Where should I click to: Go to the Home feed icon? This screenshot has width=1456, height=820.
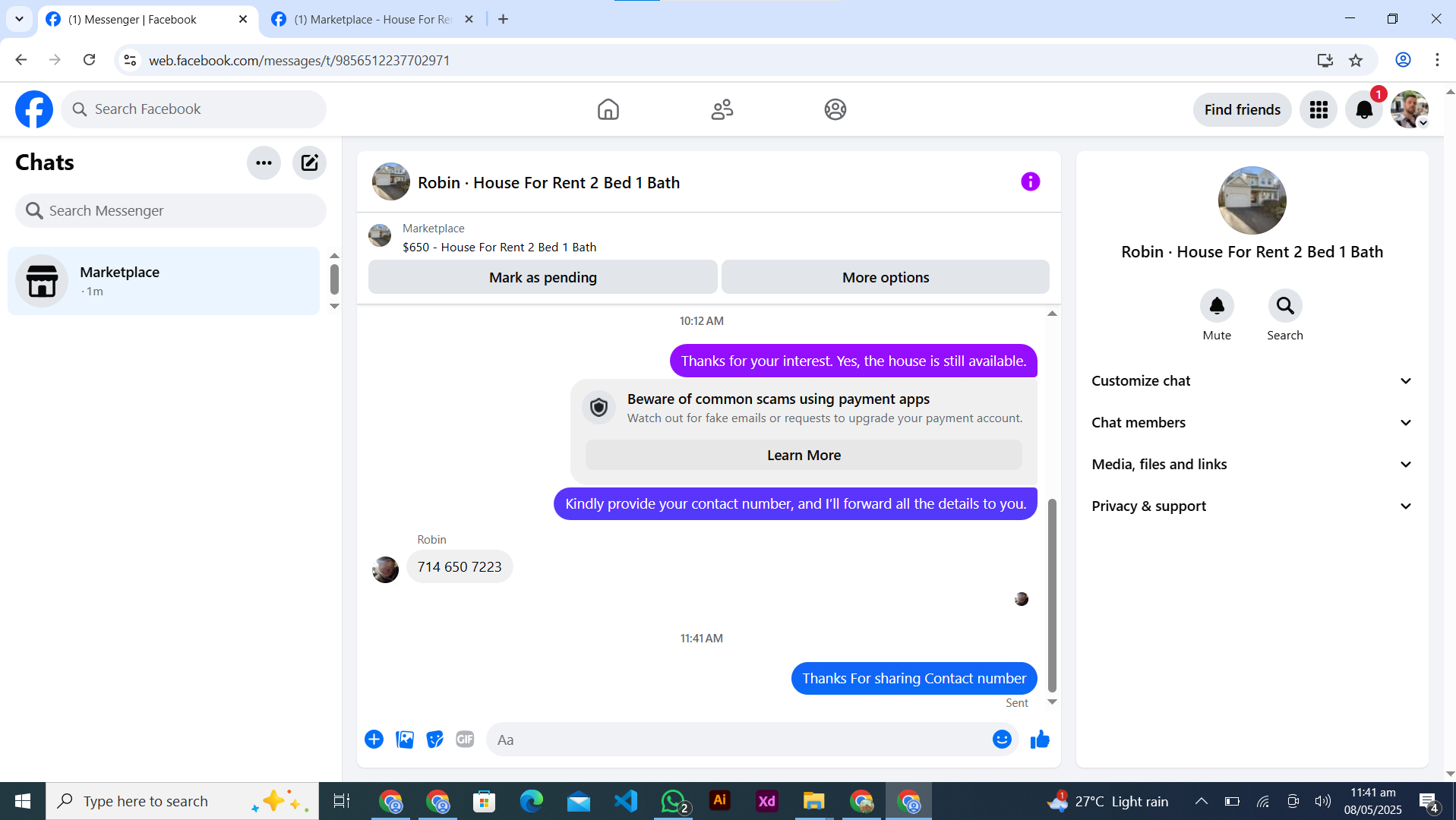click(608, 109)
